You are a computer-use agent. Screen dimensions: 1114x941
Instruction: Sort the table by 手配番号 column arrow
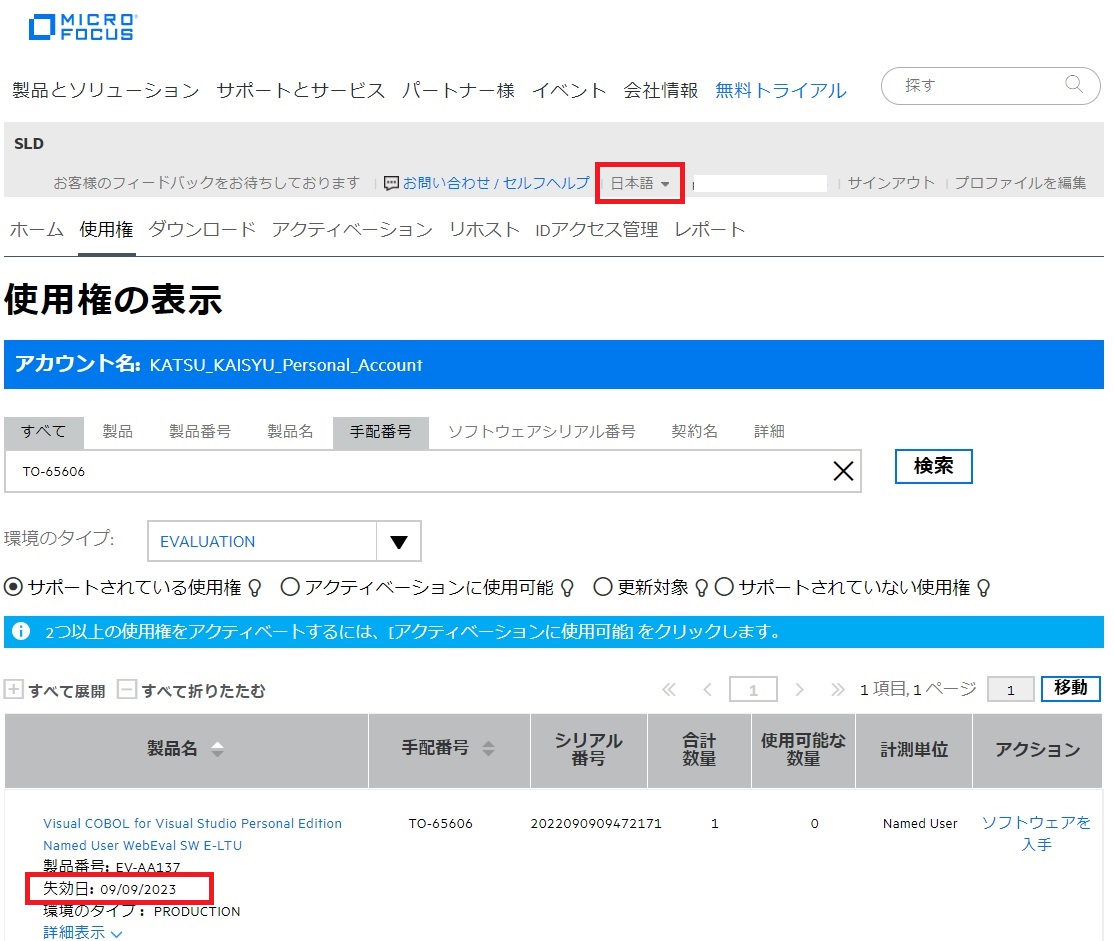pyautogui.click(x=488, y=748)
